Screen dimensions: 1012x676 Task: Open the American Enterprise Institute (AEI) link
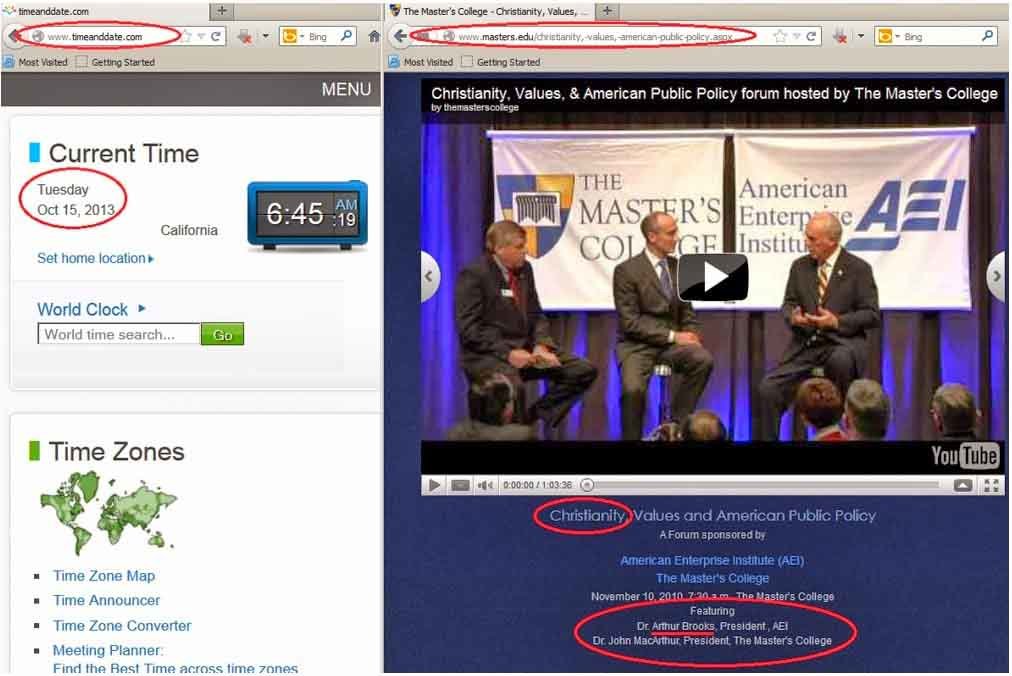713,560
